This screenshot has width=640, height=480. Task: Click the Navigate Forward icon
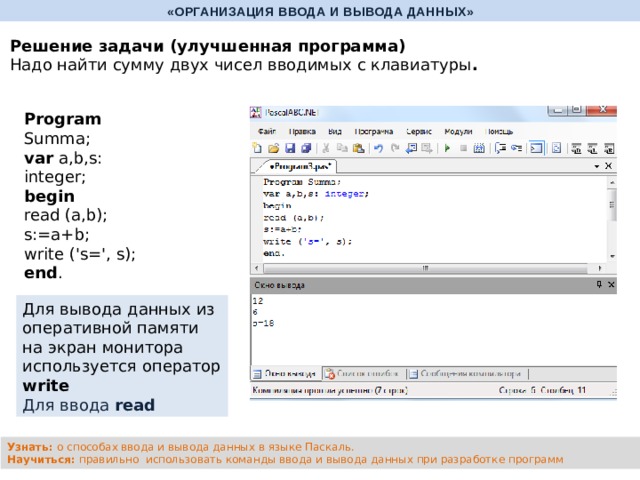click(x=427, y=148)
